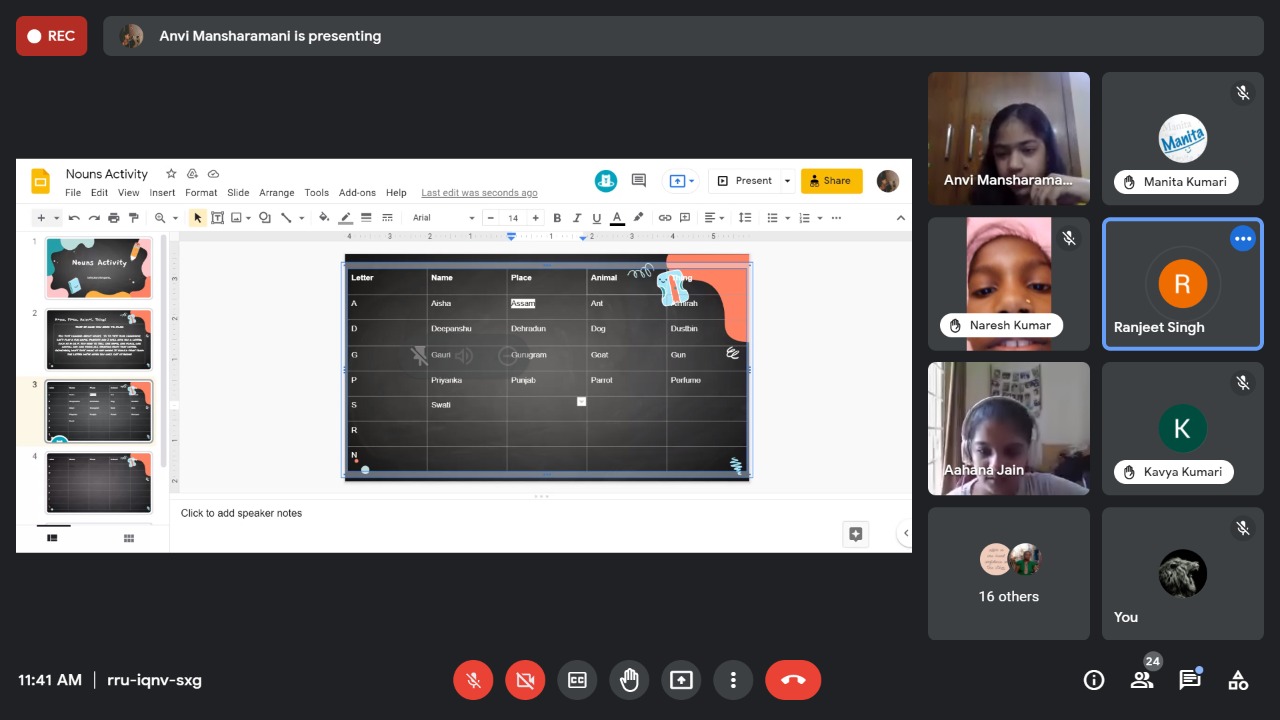1280x720 pixels.
Task: Click the yellow Share button
Action: tap(831, 181)
